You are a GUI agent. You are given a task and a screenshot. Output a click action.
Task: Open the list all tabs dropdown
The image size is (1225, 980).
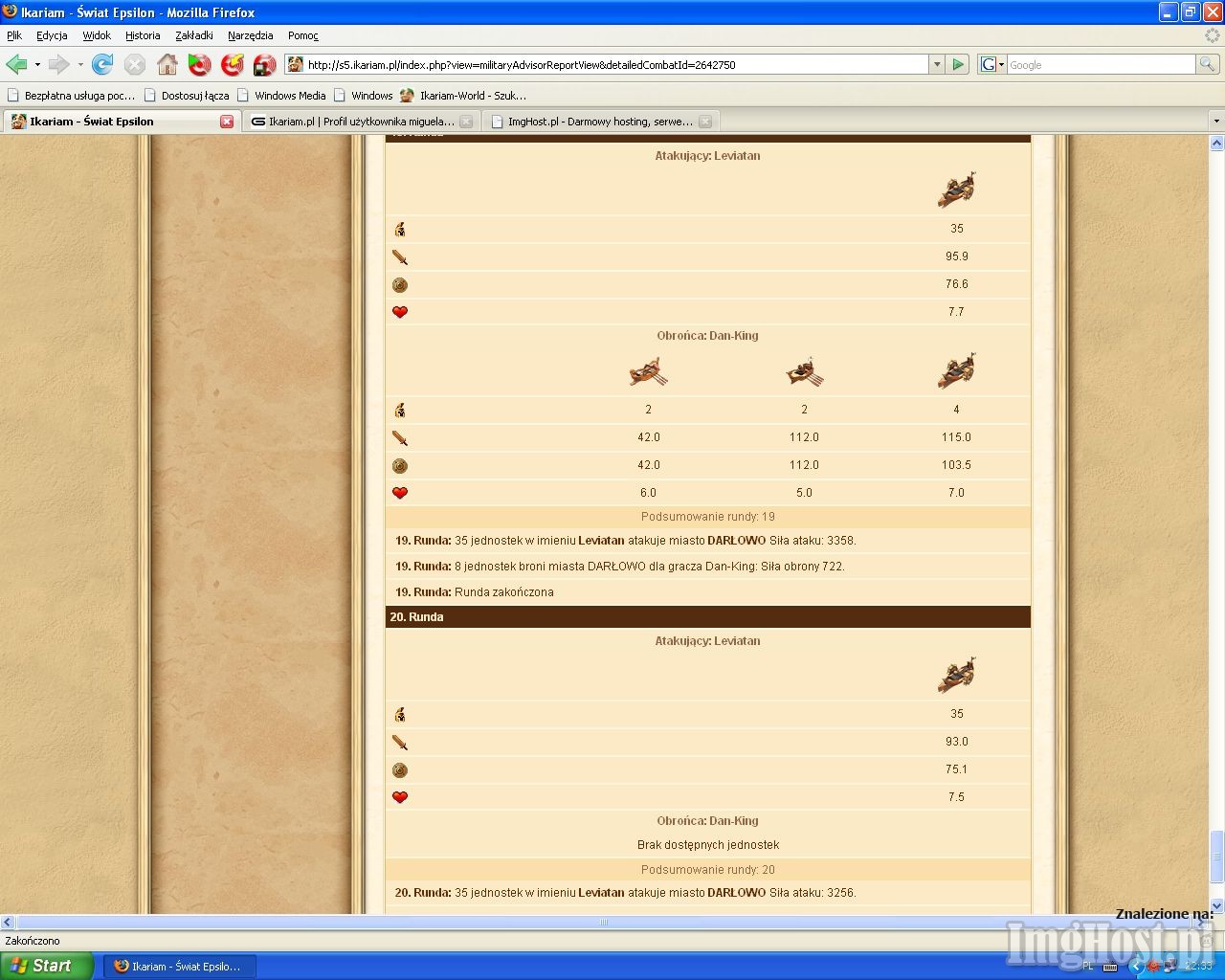pyautogui.click(x=1216, y=122)
